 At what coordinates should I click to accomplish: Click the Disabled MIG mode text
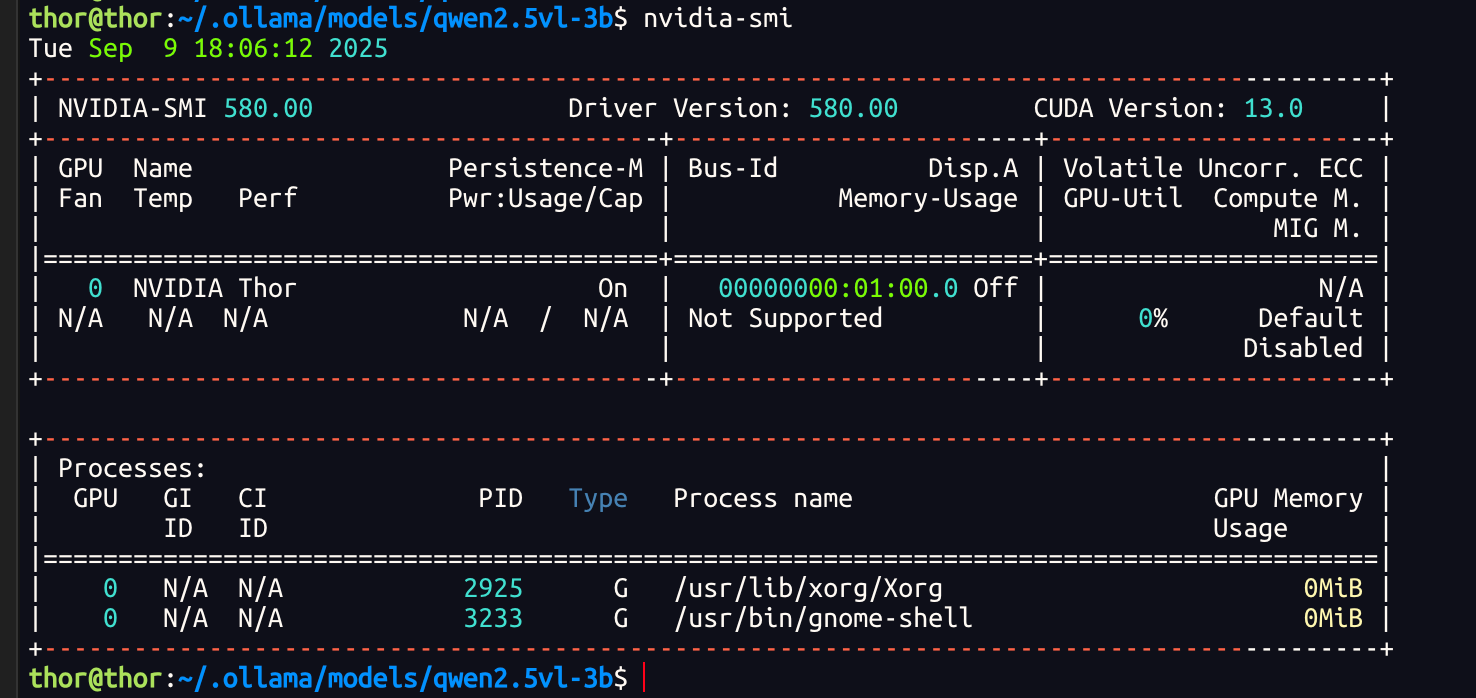(1303, 348)
